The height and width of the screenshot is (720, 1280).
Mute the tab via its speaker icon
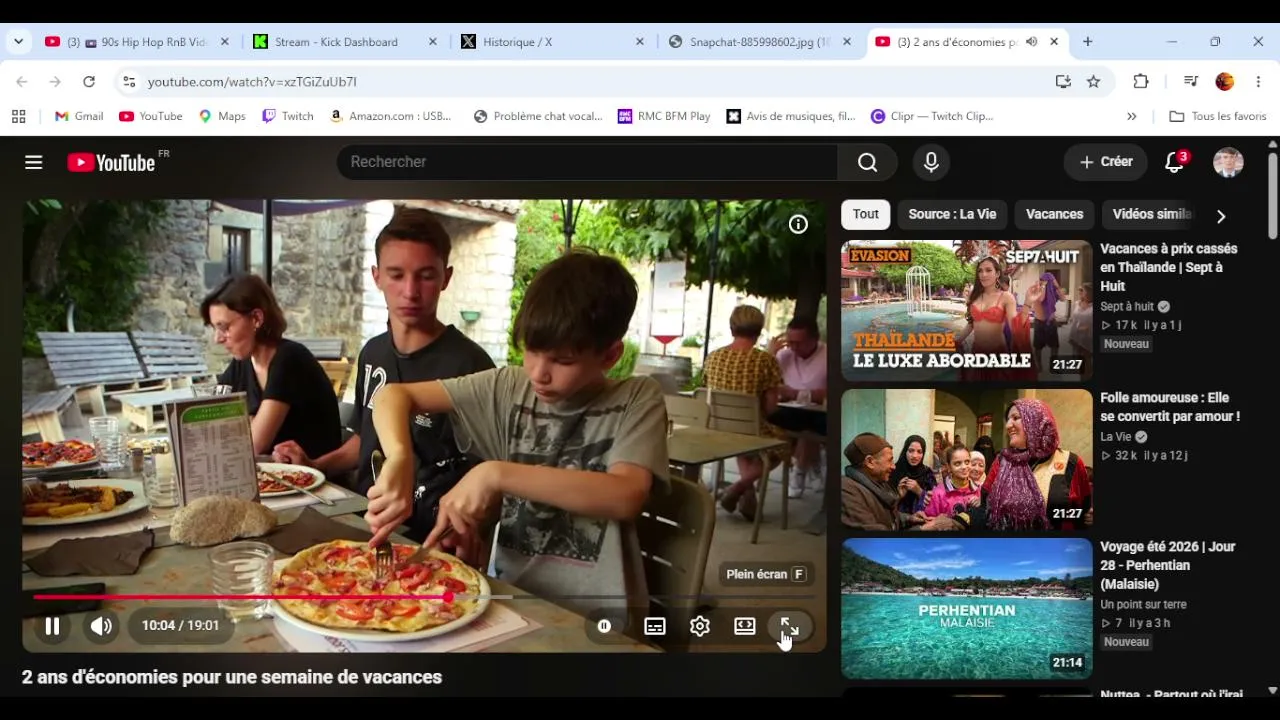[1031, 42]
